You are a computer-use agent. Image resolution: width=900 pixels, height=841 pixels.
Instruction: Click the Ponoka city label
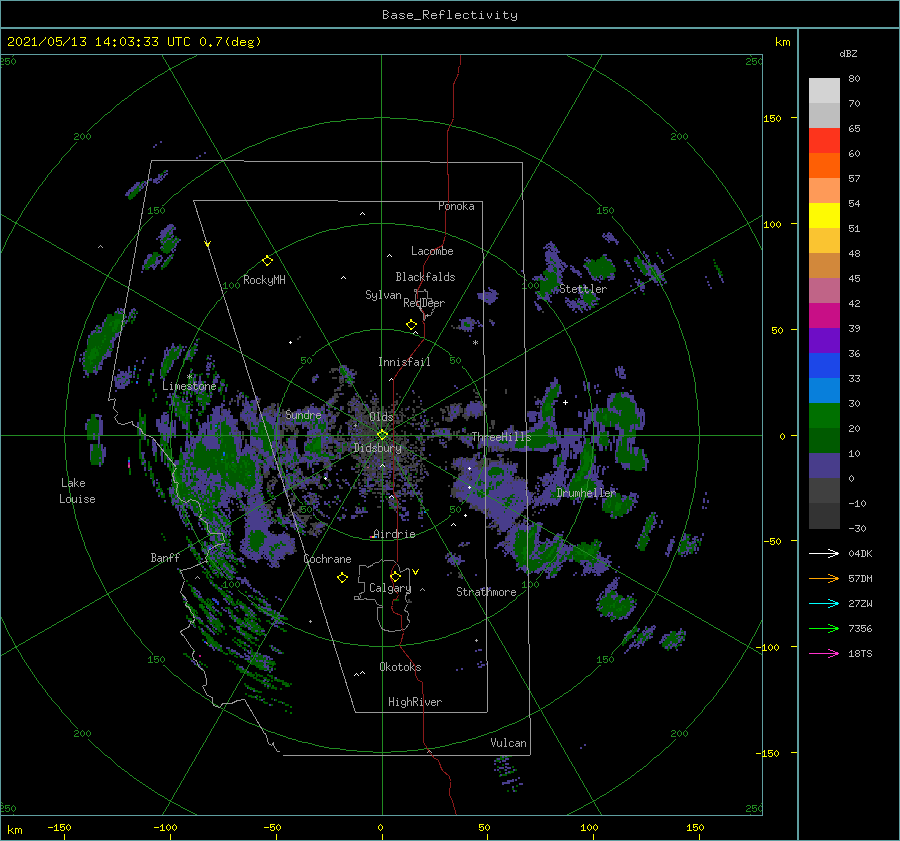coord(456,206)
